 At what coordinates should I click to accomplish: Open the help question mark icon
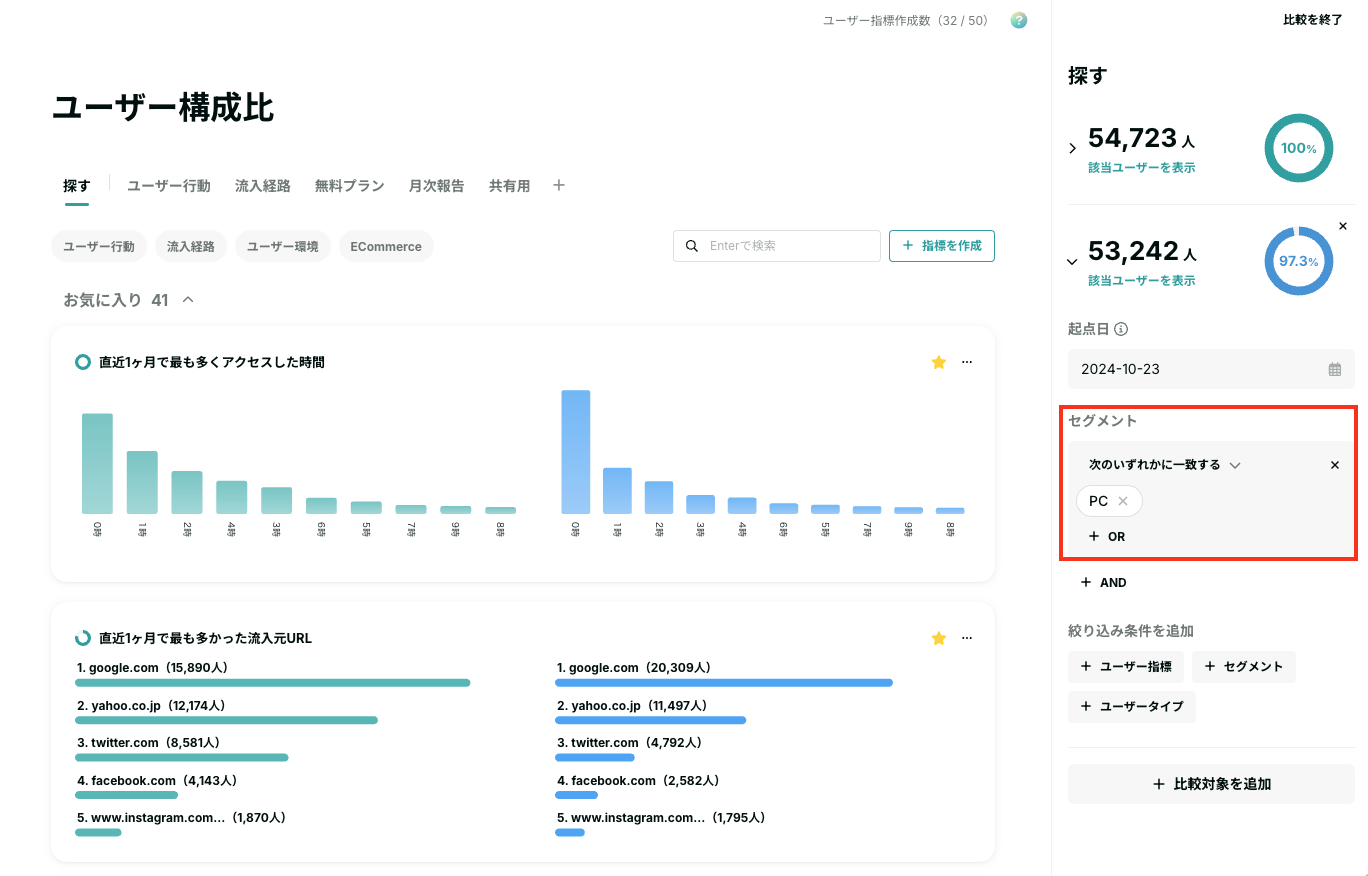[x=1019, y=20]
